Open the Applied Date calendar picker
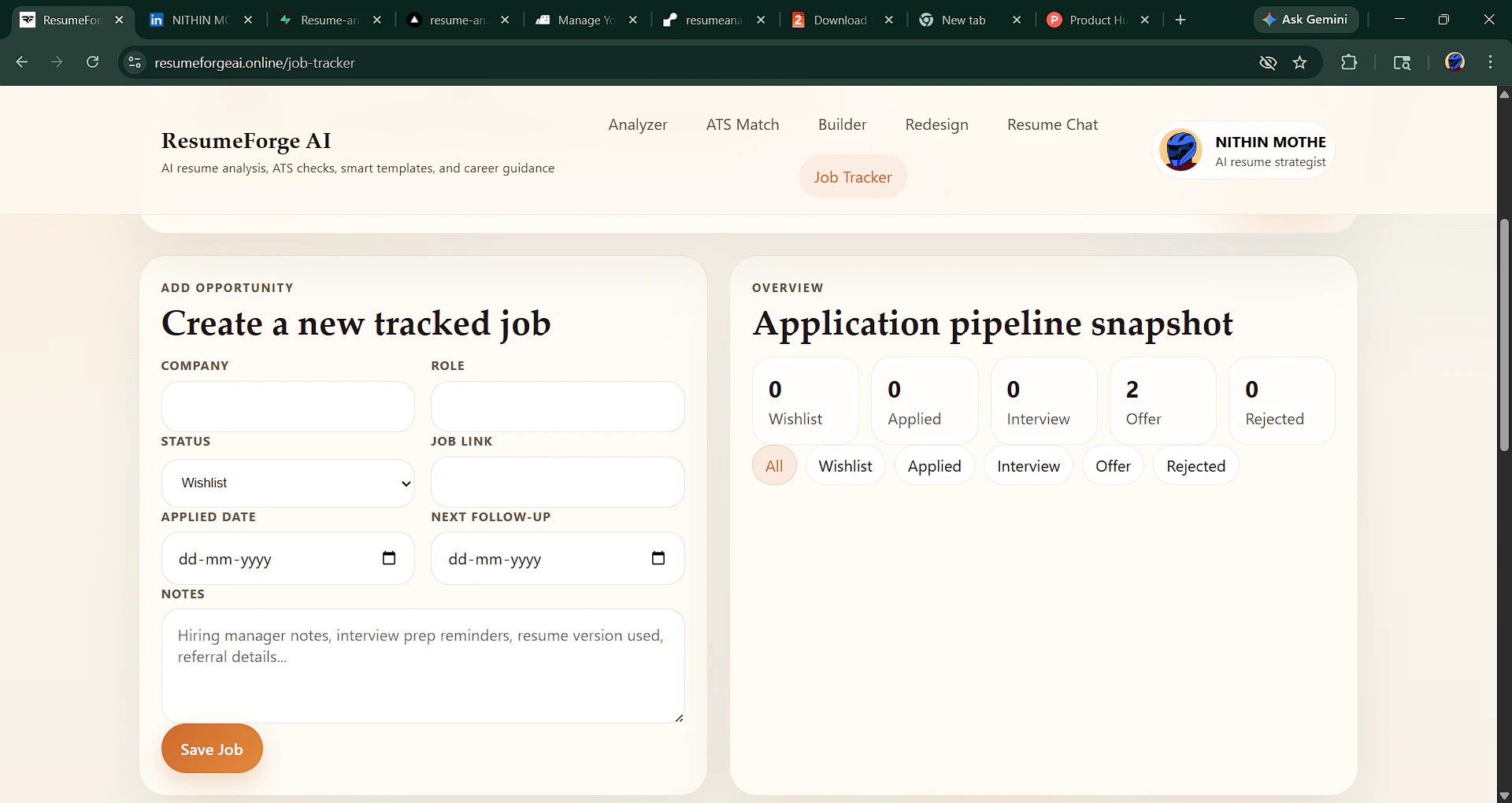The image size is (1512, 803). coord(389,558)
